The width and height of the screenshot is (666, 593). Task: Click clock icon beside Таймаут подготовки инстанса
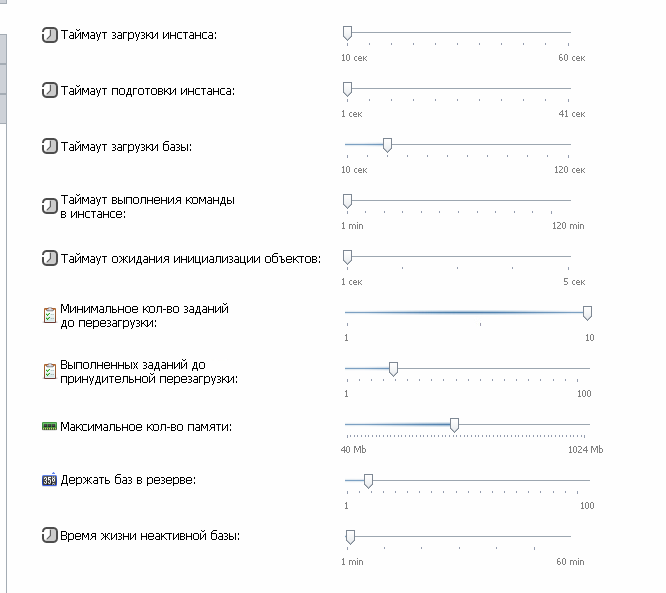tap(49, 90)
